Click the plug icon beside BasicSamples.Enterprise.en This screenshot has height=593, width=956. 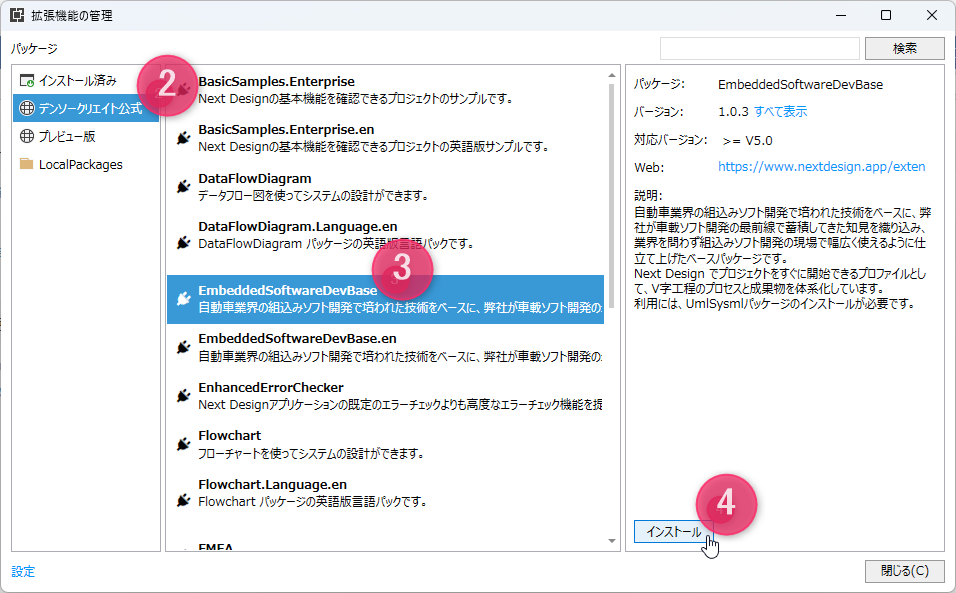(184, 138)
